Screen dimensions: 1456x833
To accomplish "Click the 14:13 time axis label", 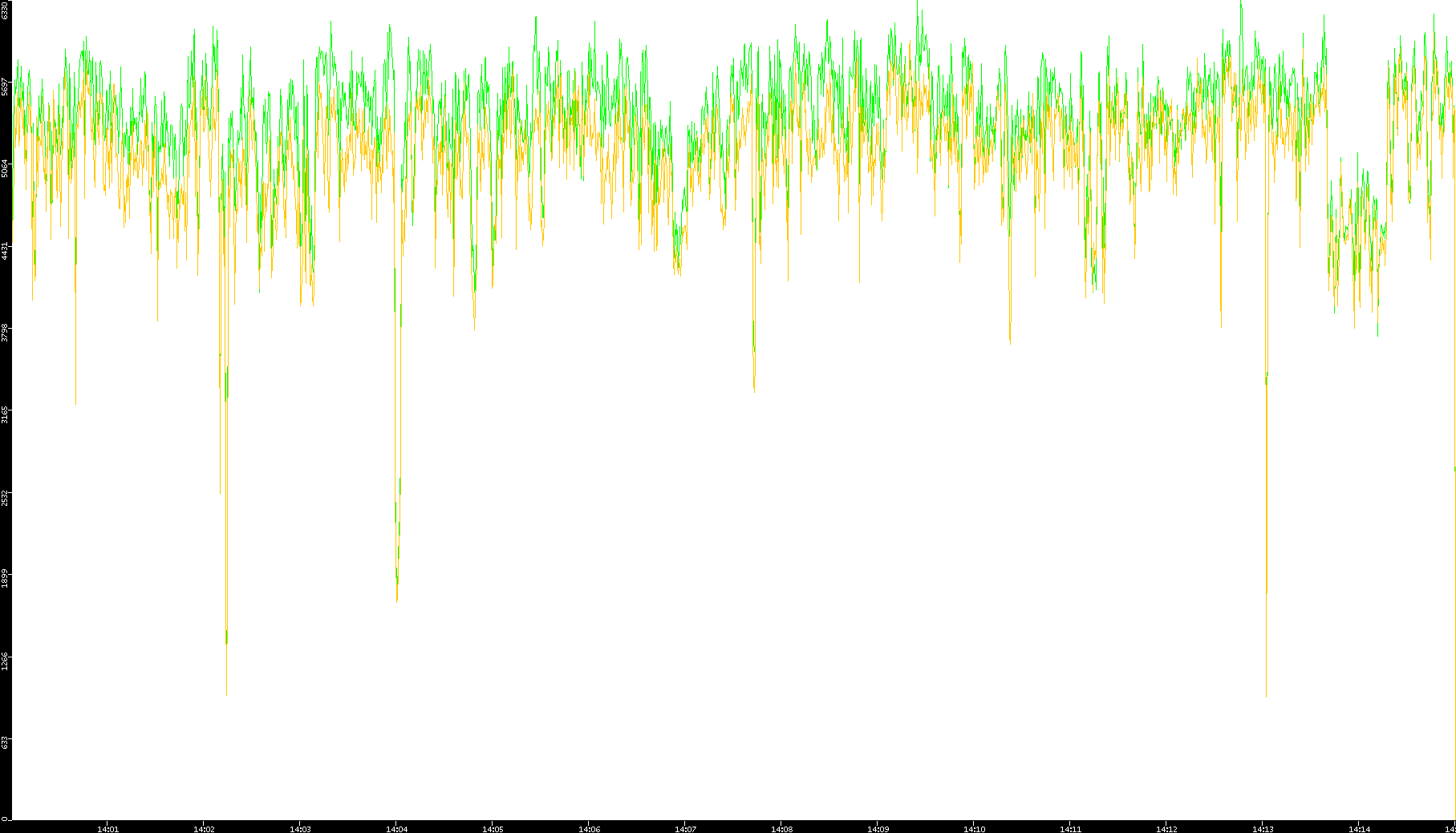I will (1263, 829).
